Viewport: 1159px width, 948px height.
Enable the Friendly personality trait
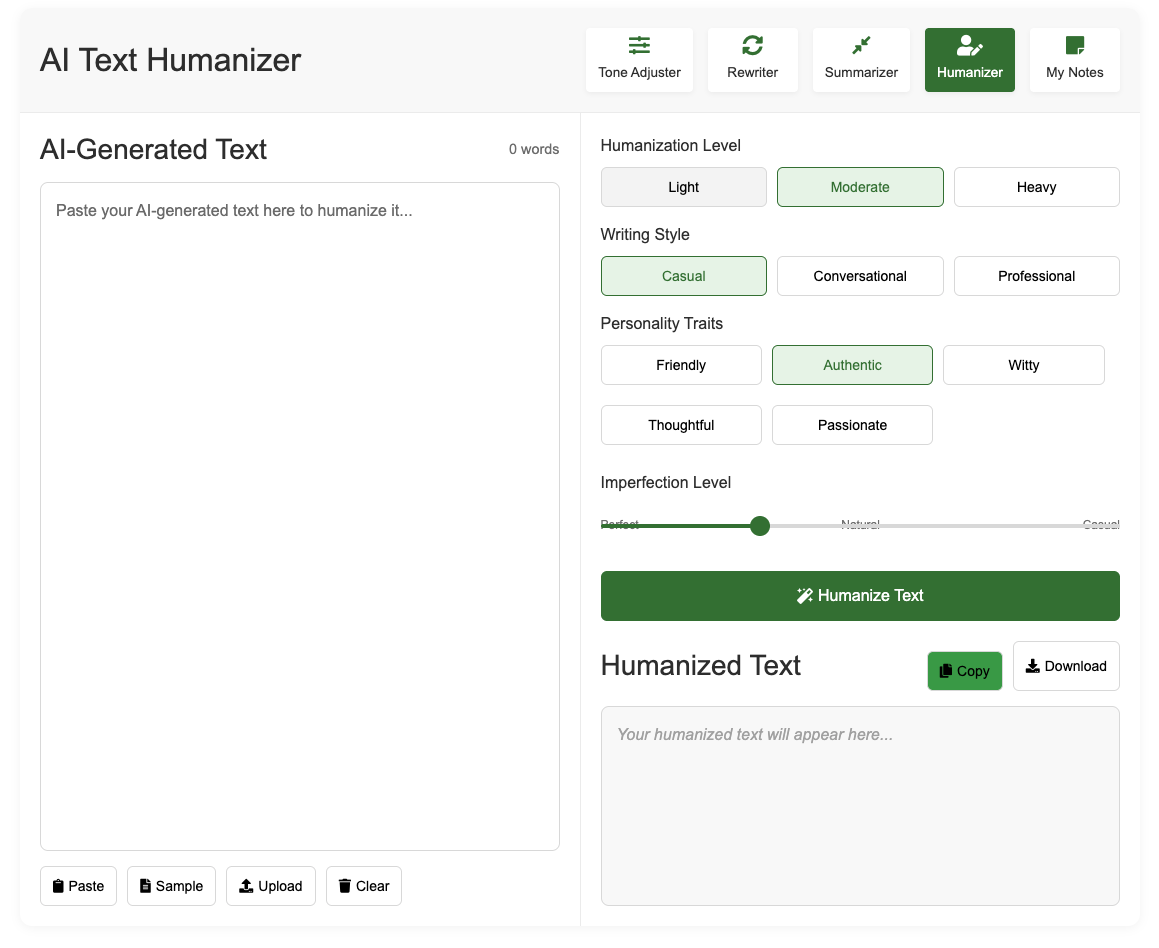tap(682, 365)
